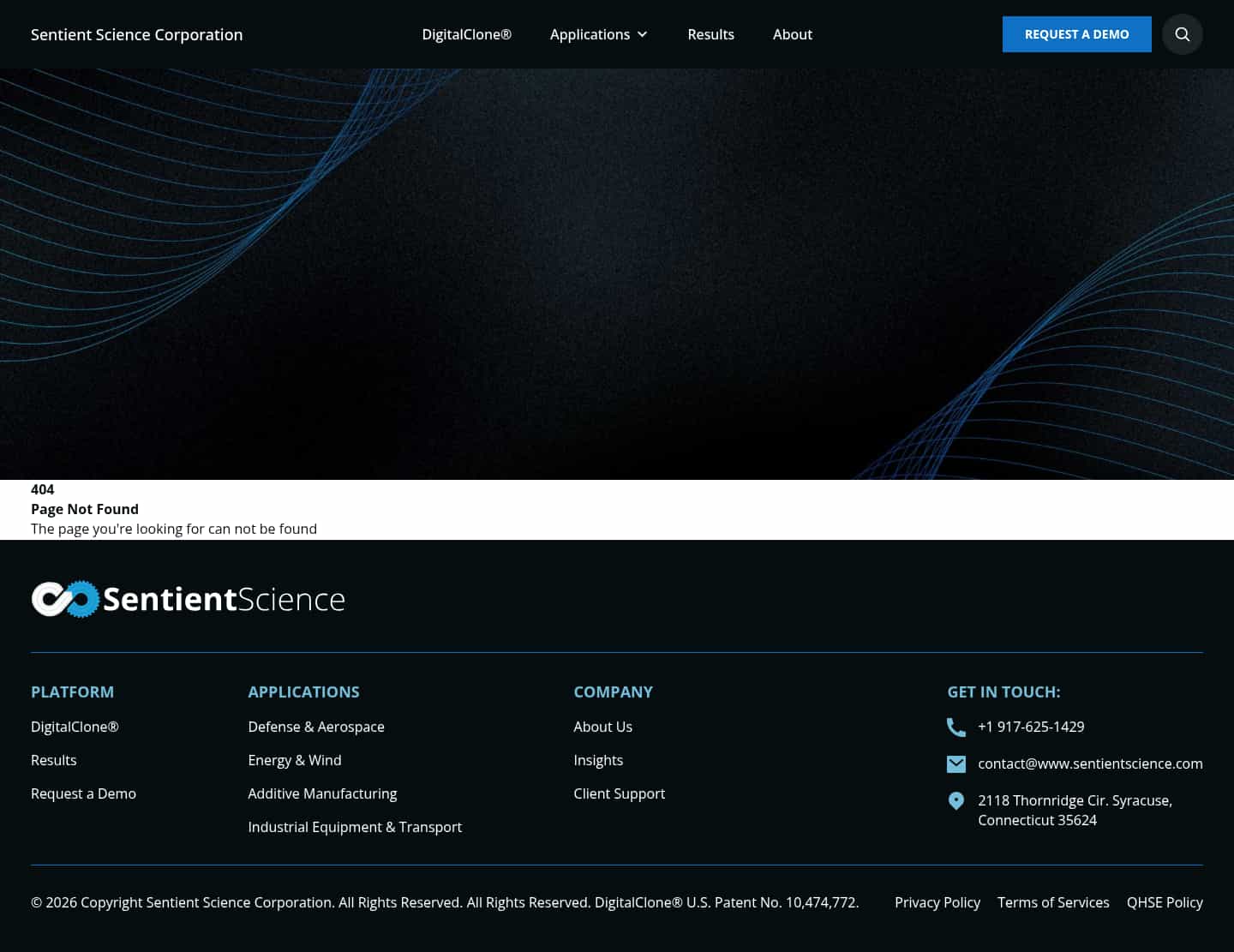Select DigitalClone® from the top navigation
The height and width of the screenshot is (952, 1234).
[x=466, y=34]
